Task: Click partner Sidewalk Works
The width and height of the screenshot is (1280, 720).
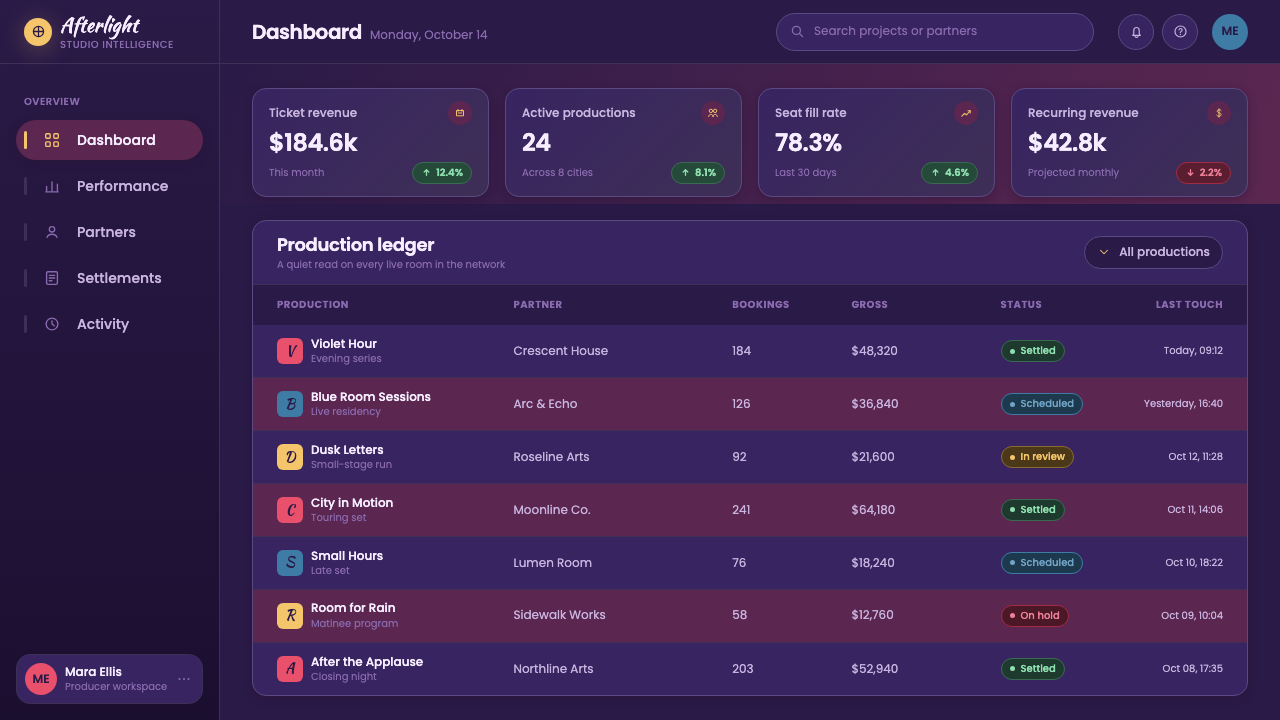Action: [559, 615]
